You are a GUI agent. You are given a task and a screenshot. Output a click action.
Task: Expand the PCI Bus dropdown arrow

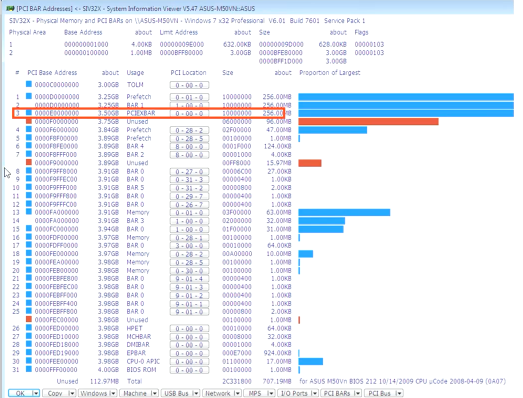point(399,393)
